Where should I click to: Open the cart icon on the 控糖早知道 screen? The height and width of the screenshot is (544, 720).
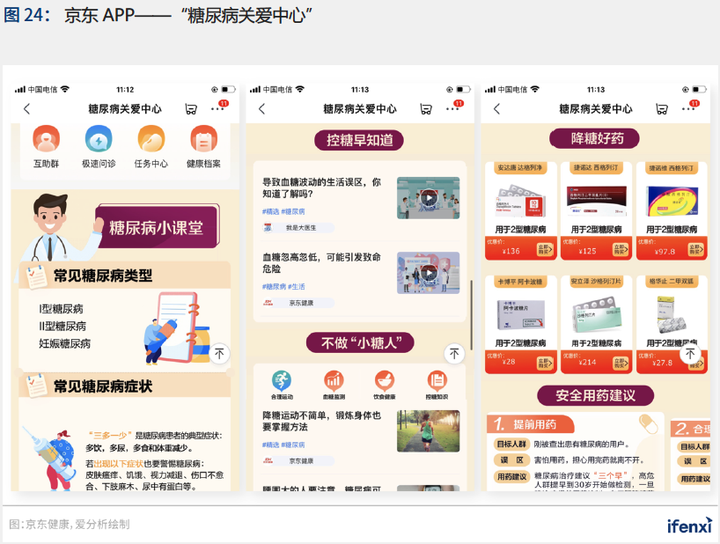[426, 109]
